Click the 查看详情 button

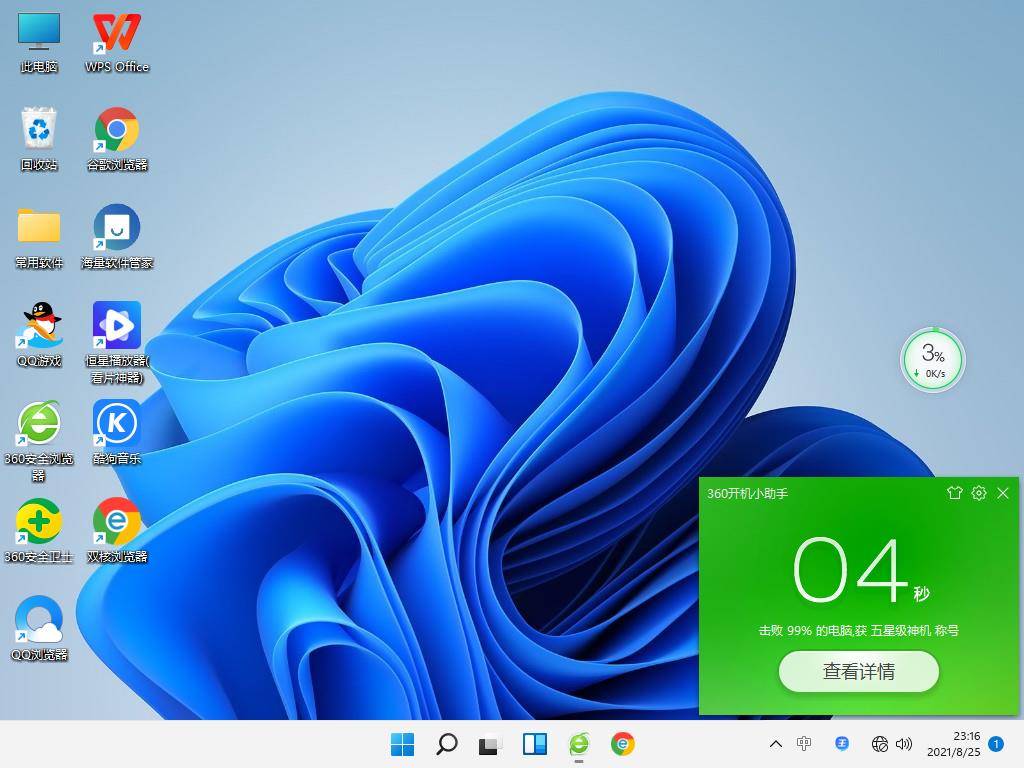(858, 672)
